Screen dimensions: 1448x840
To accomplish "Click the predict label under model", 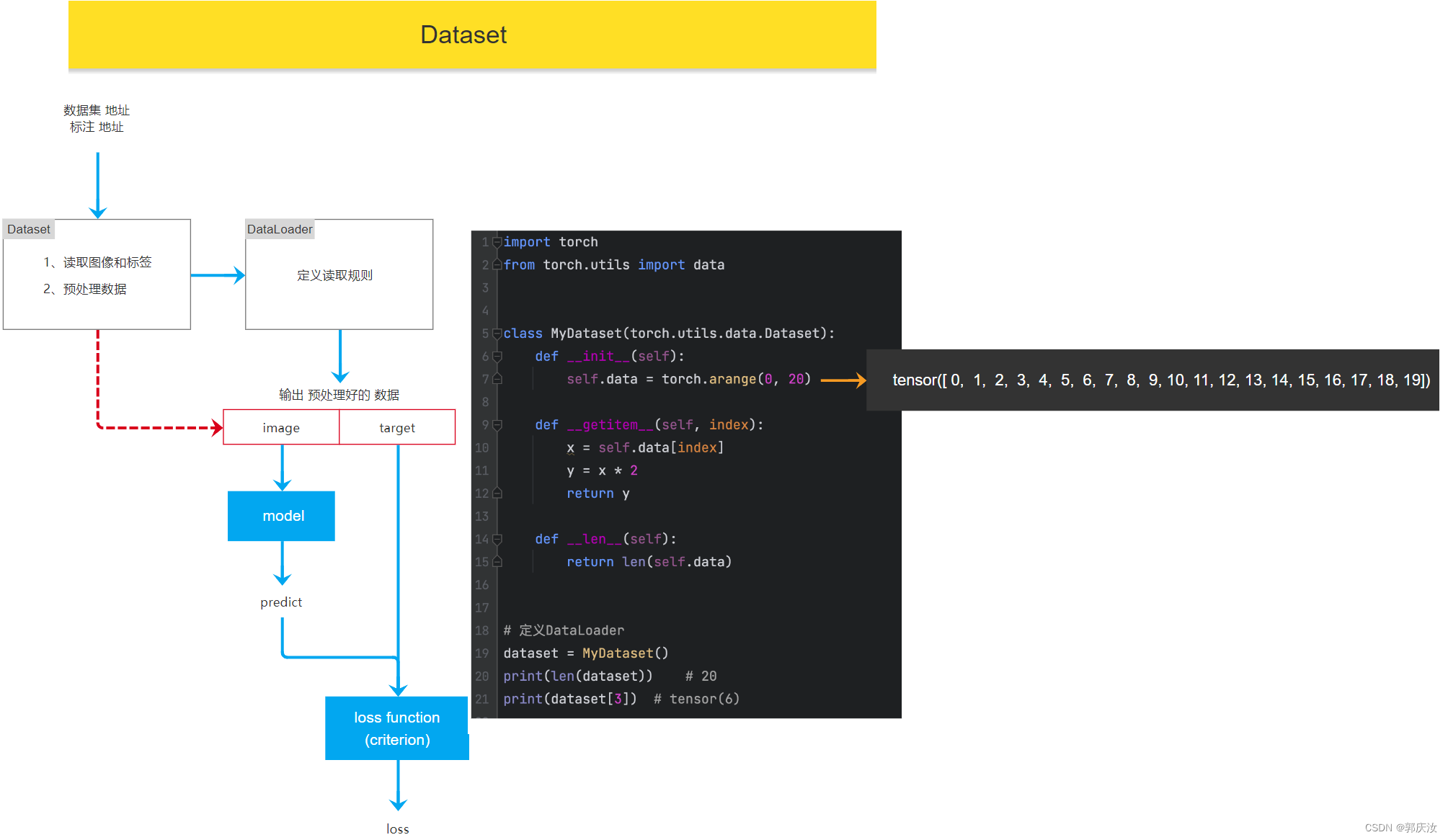I will (281, 602).
